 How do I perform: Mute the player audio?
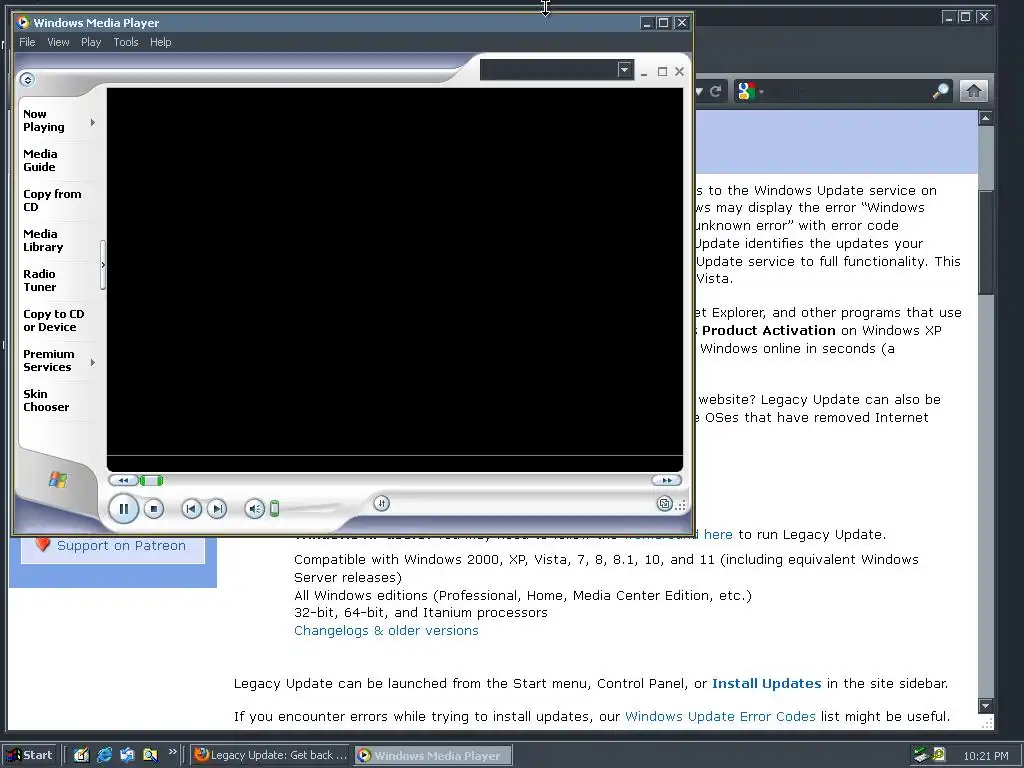click(255, 509)
